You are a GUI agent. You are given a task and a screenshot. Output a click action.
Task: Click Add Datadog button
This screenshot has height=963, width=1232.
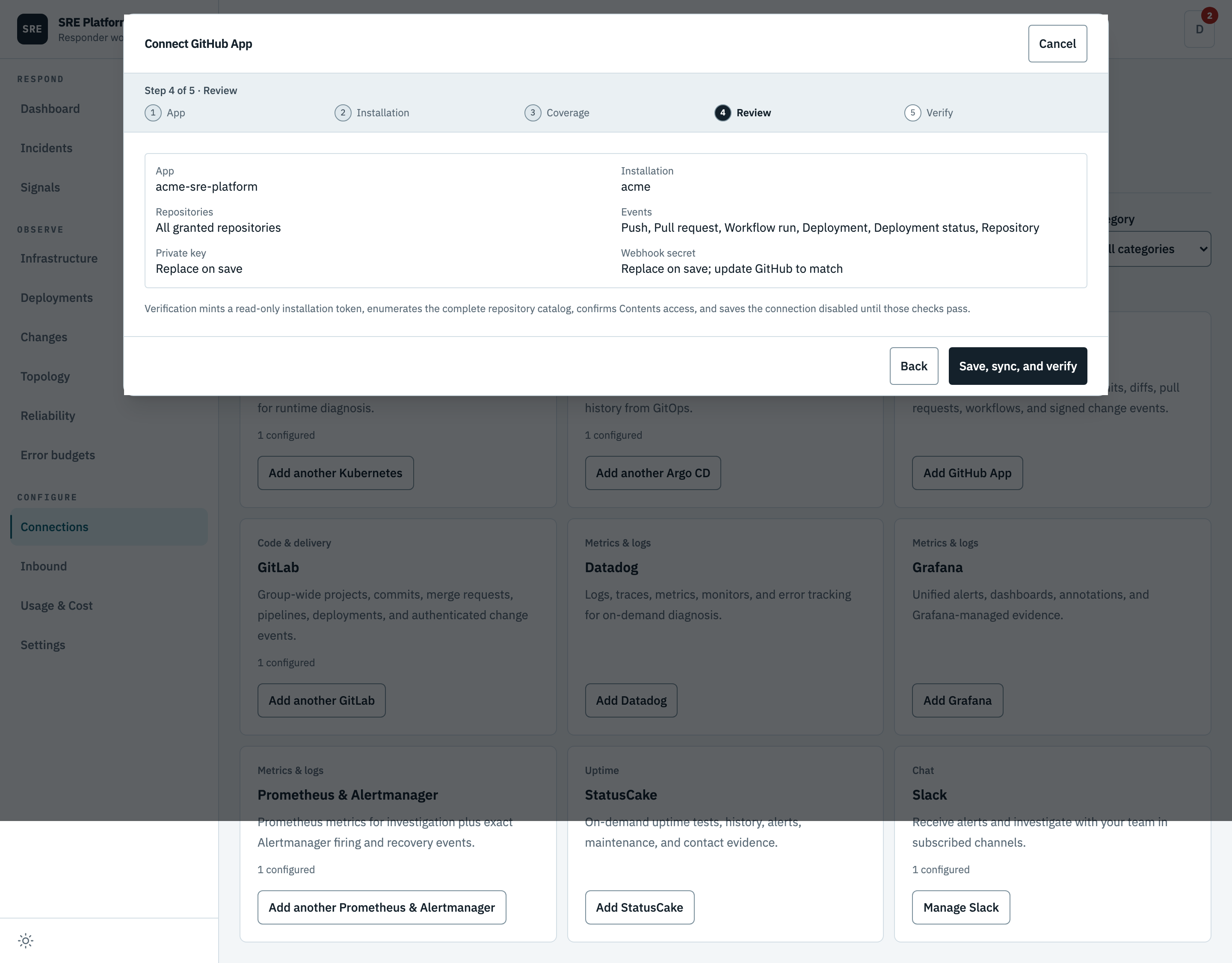[x=631, y=700]
